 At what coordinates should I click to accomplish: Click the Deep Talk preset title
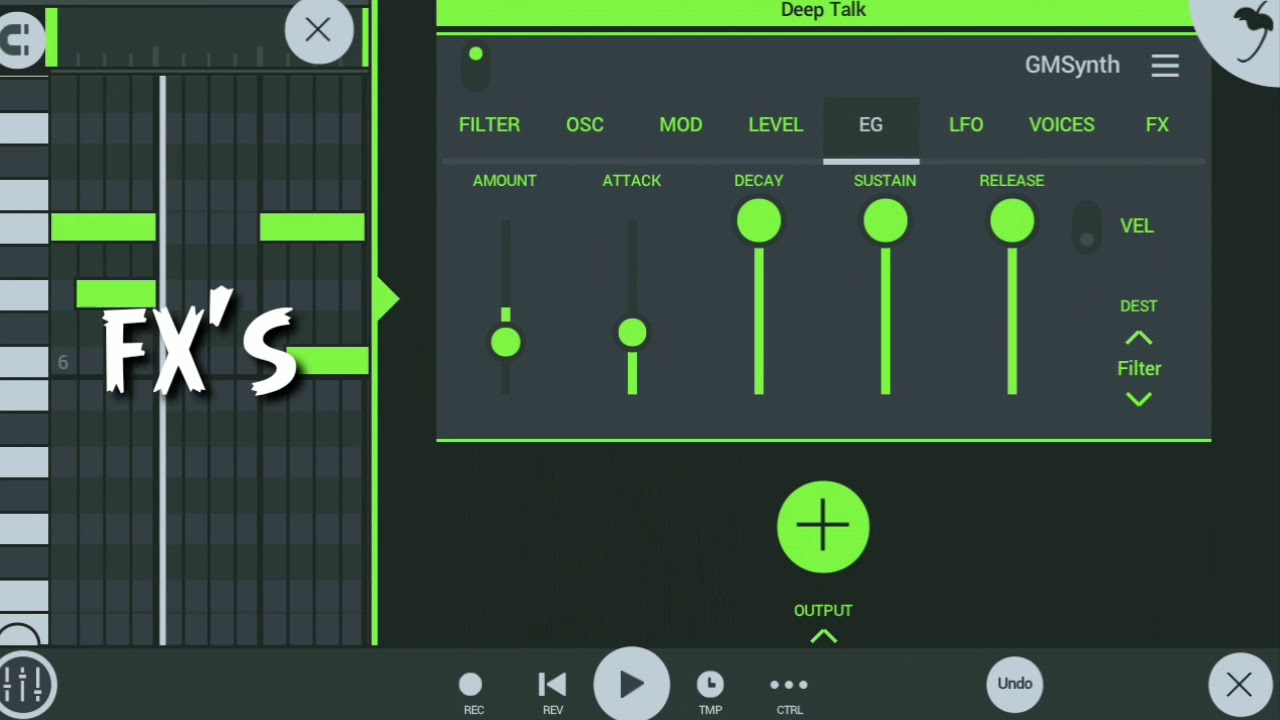coord(823,11)
